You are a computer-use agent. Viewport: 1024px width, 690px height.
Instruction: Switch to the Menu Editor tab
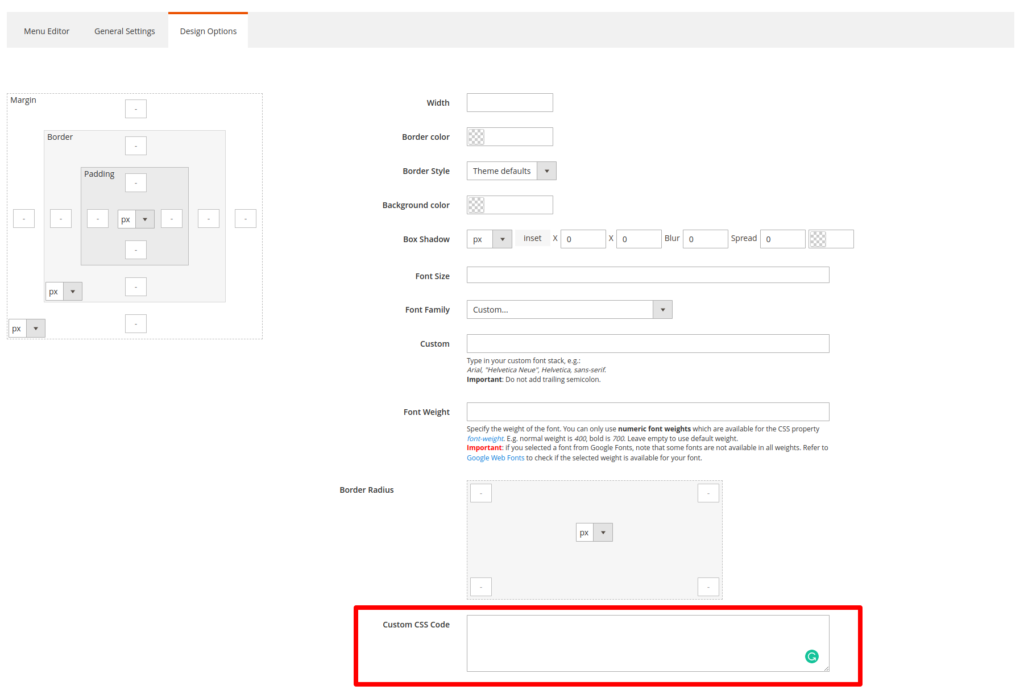[47, 31]
